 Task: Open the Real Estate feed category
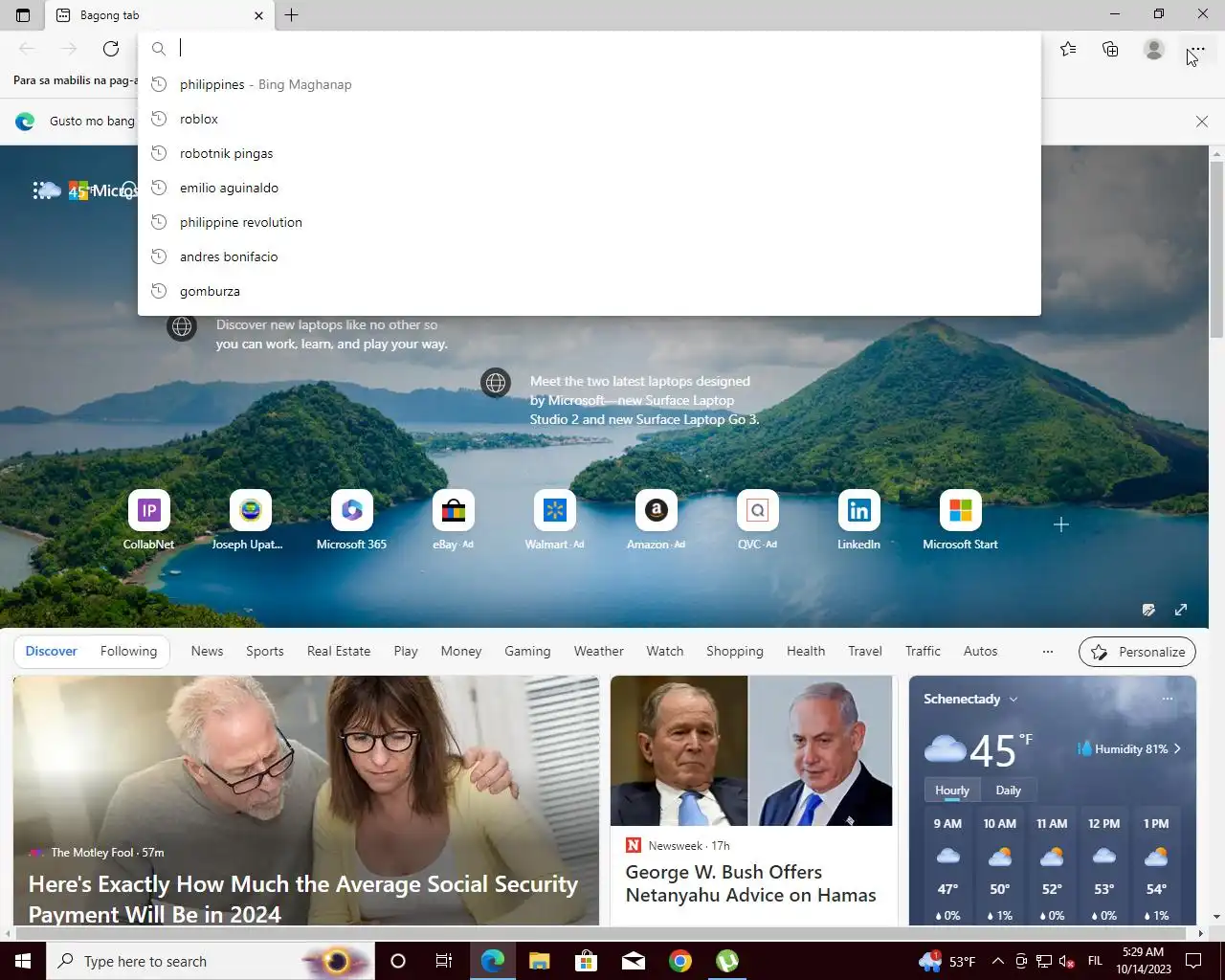(x=339, y=651)
